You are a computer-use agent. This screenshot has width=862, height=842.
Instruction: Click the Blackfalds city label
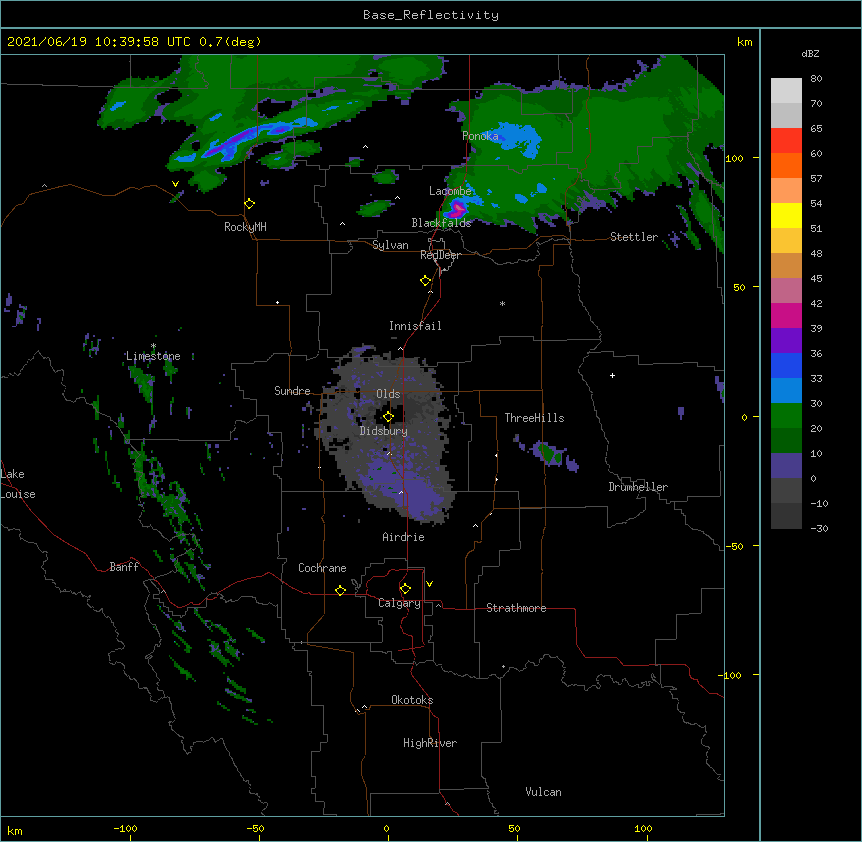[441, 223]
